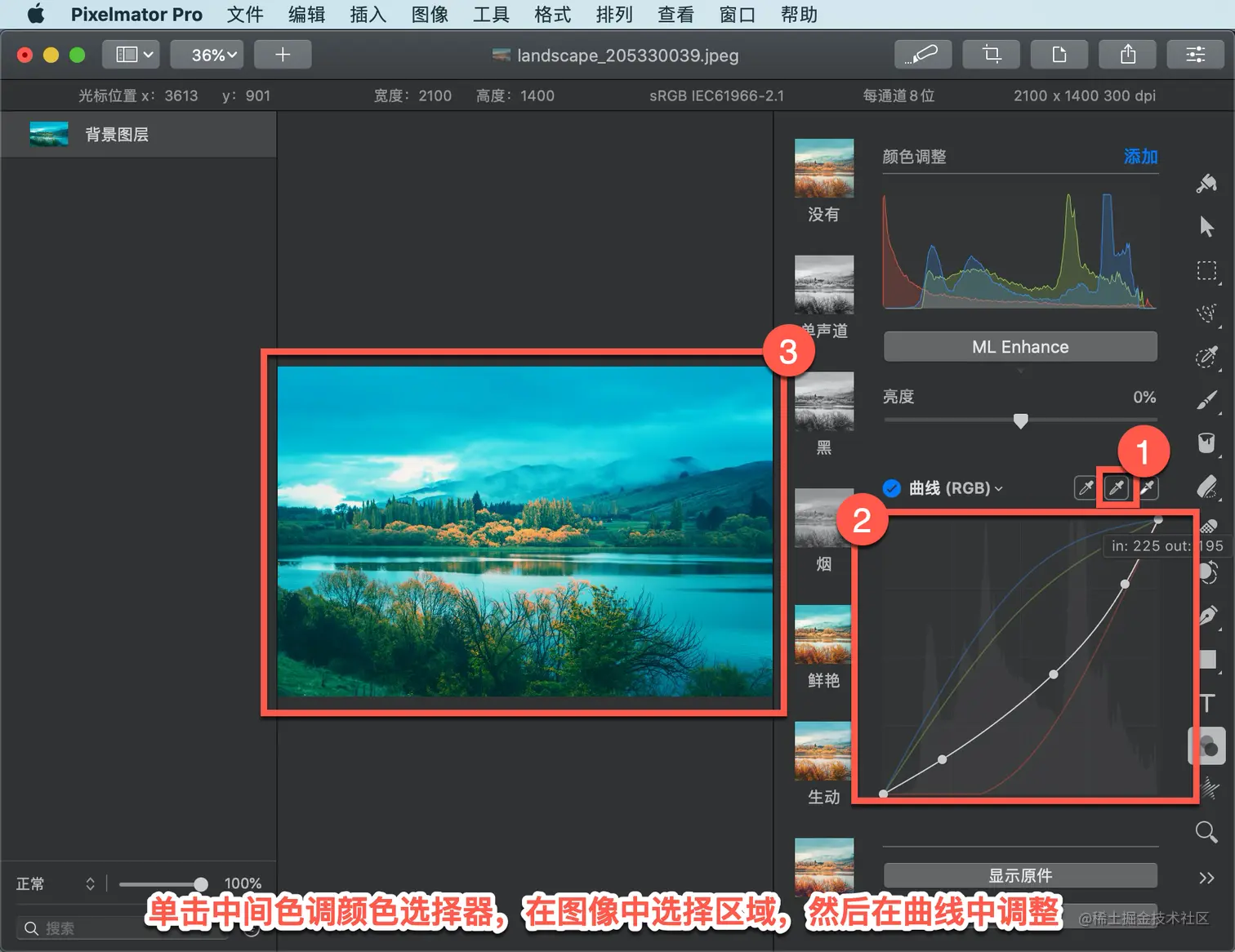
Task: Select the eraser tool
Action: pyautogui.click(x=1206, y=487)
